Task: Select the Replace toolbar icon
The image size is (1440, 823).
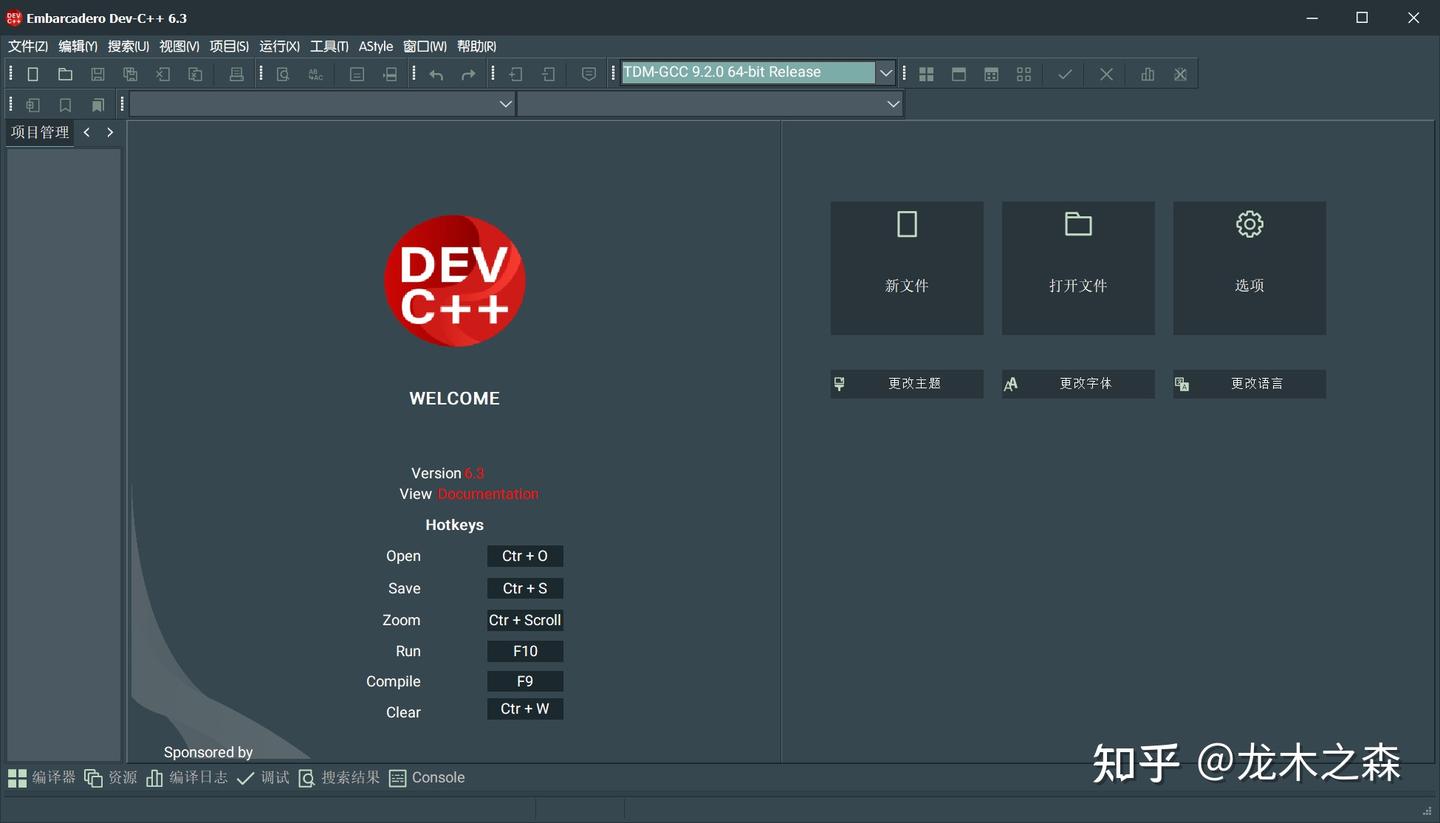Action: point(315,73)
